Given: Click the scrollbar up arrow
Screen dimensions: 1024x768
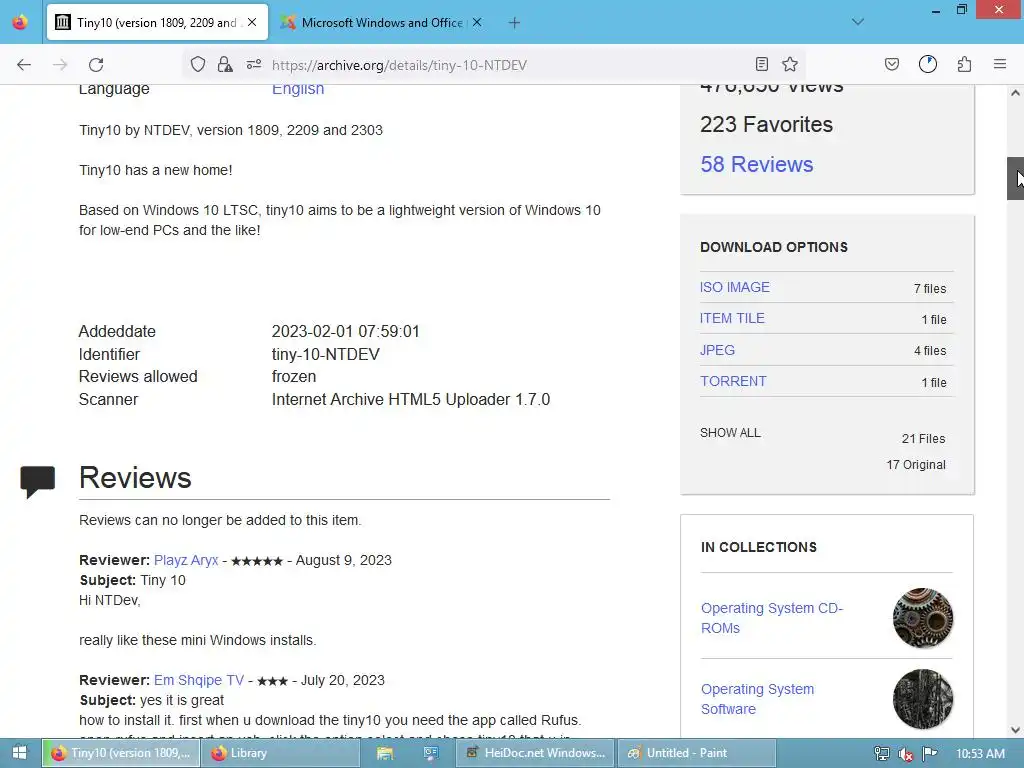Looking at the screenshot, I should (1016, 93).
